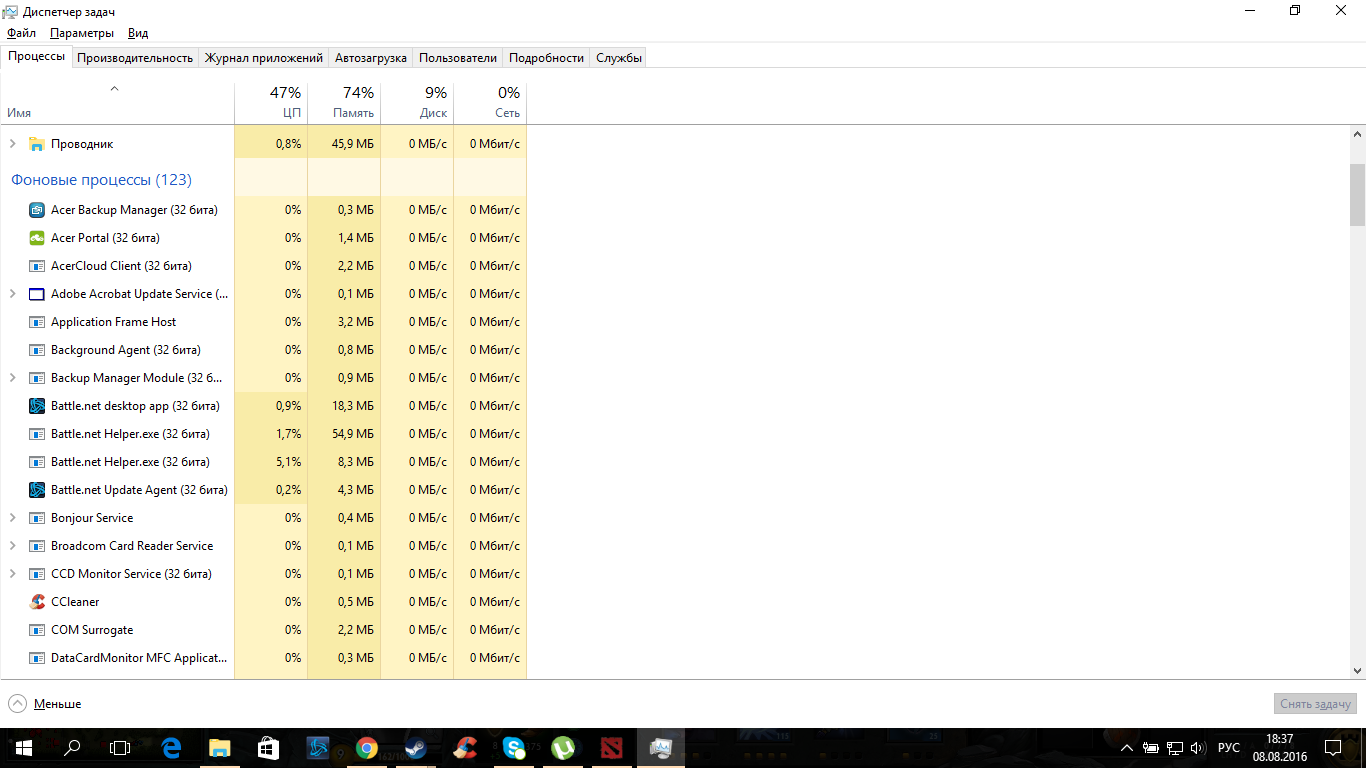
Task: Switch to the Журнал приложений tab
Action: coord(264,58)
